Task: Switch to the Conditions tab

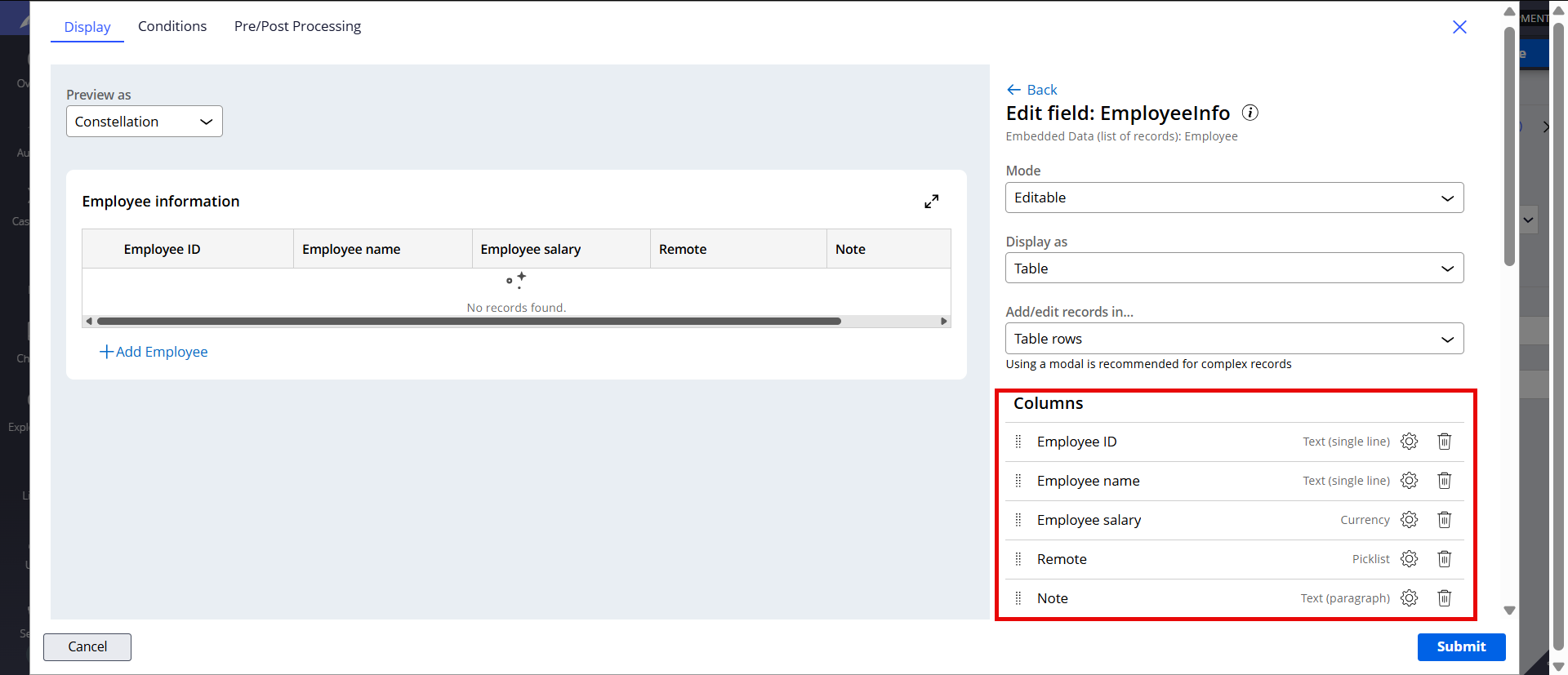Action: tap(172, 26)
